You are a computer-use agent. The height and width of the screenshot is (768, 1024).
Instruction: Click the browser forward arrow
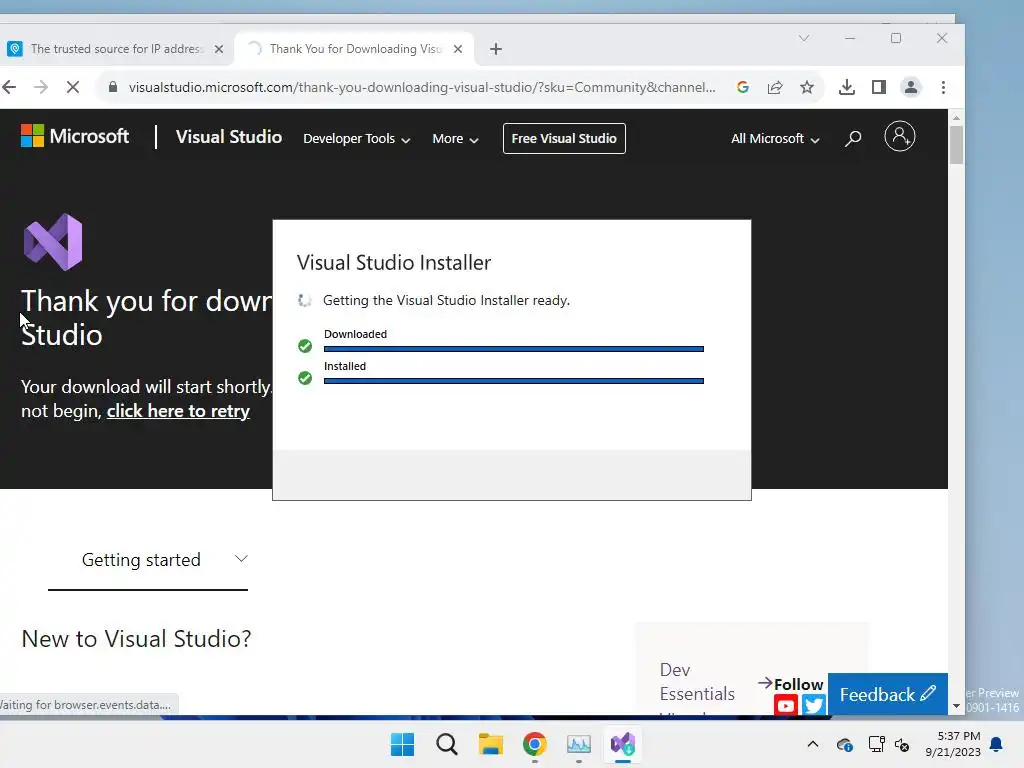(x=40, y=87)
